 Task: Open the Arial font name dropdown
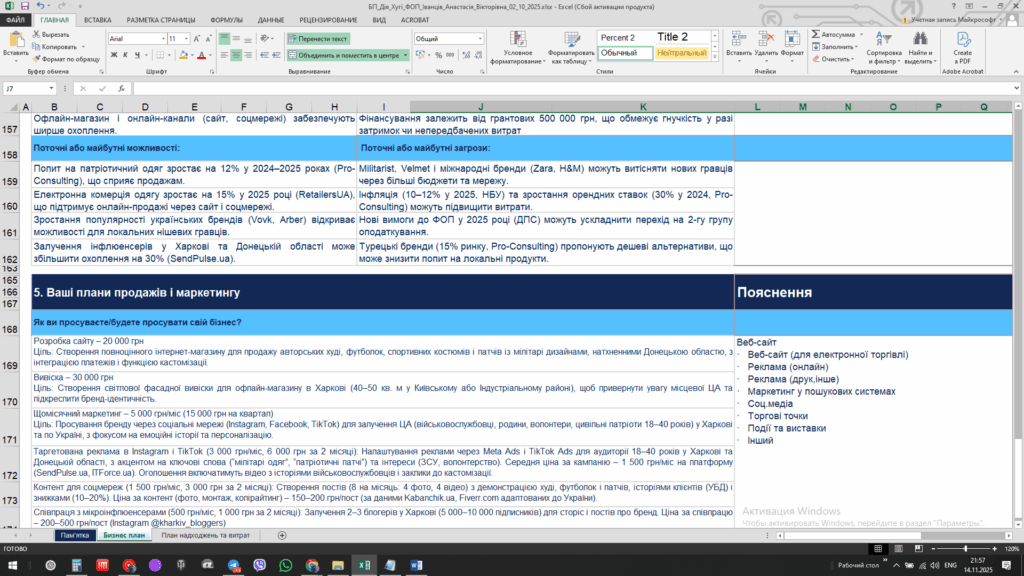[160, 38]
